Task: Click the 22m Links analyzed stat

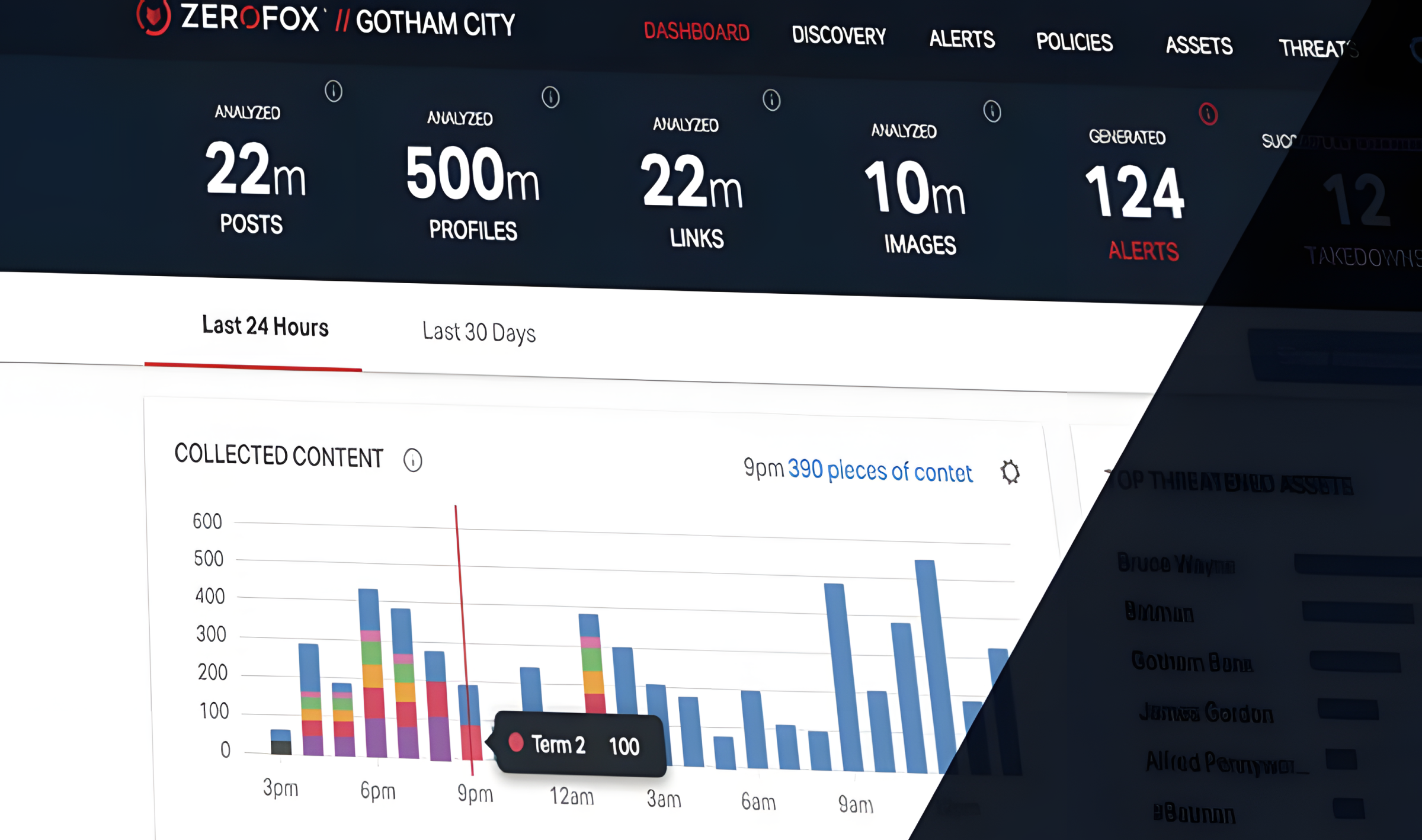Action: (x=691, y=183)
